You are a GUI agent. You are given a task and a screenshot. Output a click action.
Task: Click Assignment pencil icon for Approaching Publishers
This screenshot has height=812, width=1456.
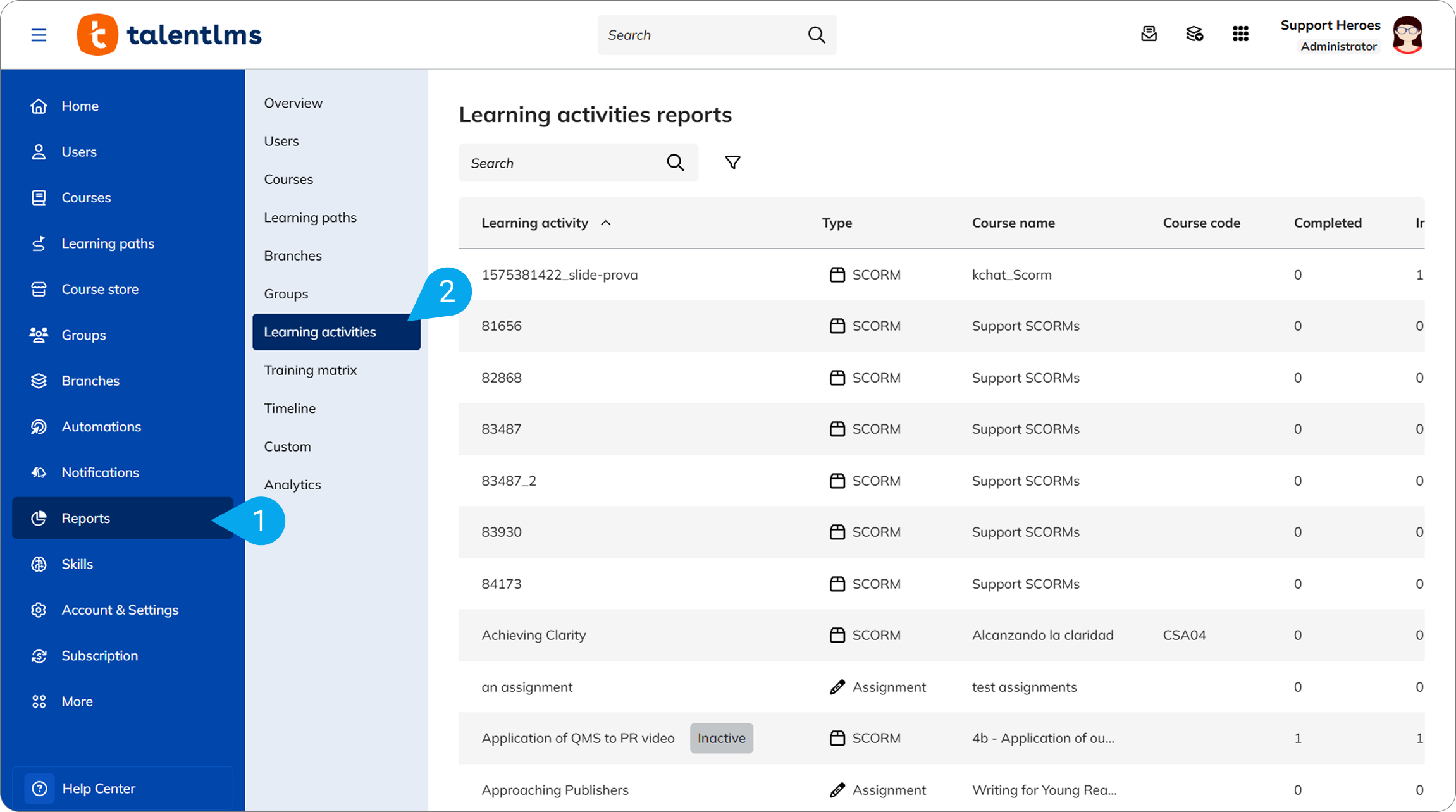coord(837,790)
